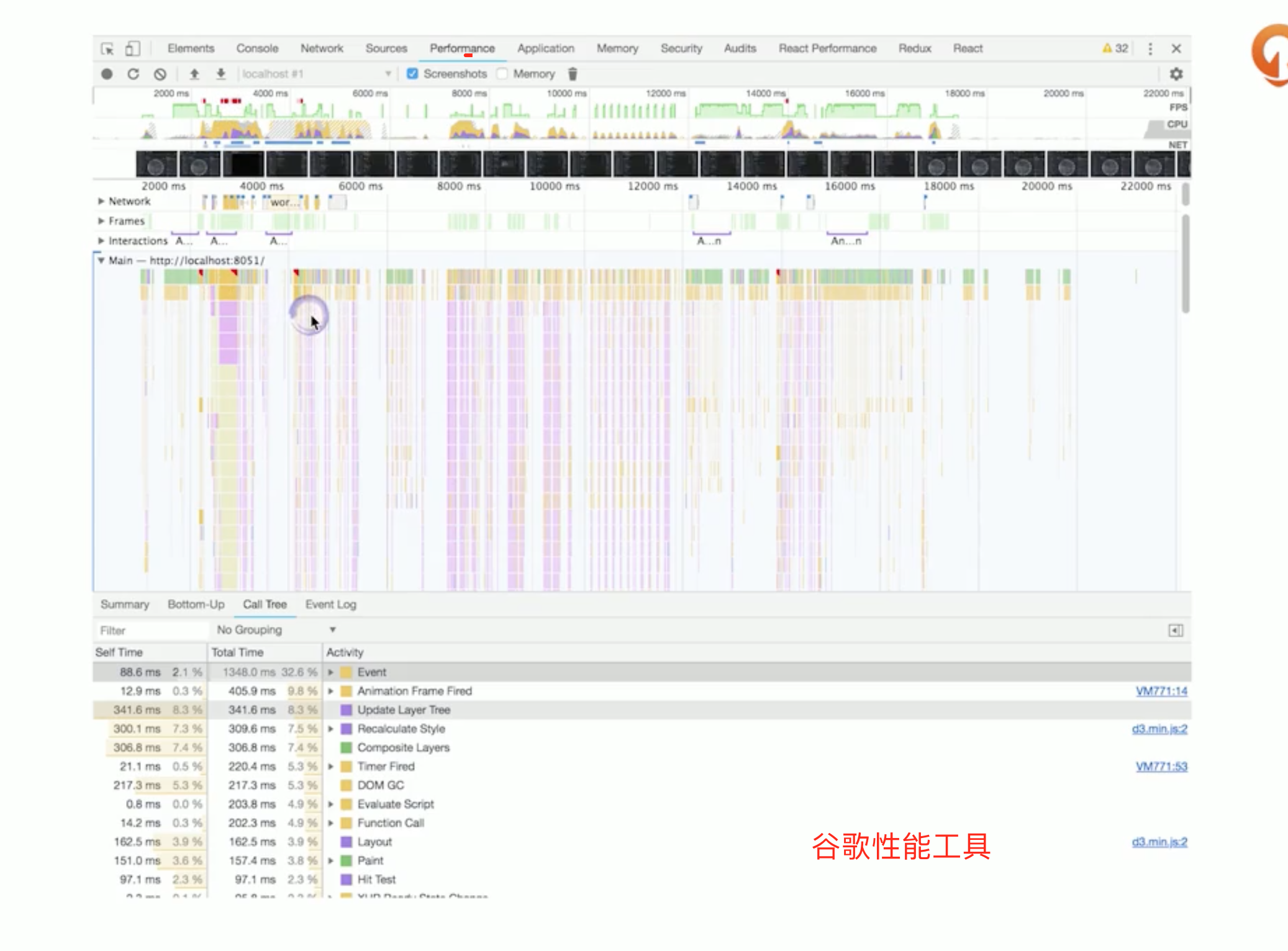Viewport: 1288px width, 951px height.
Task: Click the clear recording icon
Action: [x=160, y=74]
